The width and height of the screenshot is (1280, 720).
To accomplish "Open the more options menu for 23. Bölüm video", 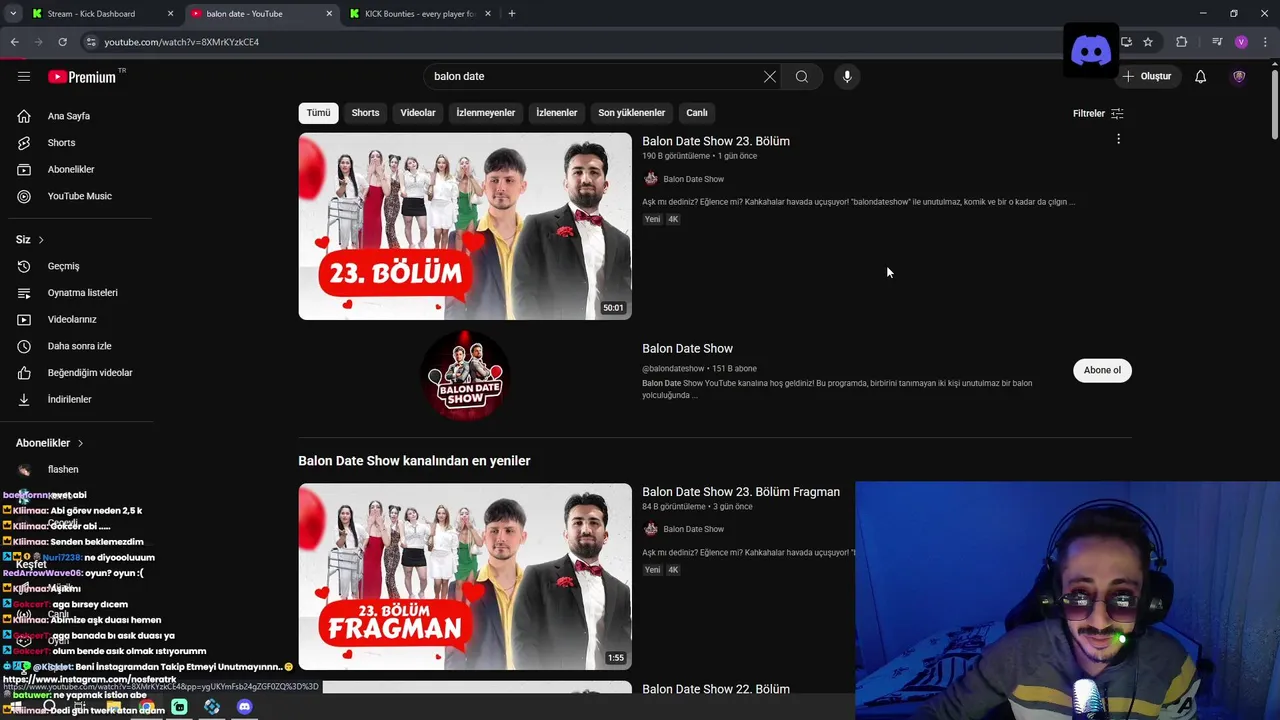I will 1118,139.
